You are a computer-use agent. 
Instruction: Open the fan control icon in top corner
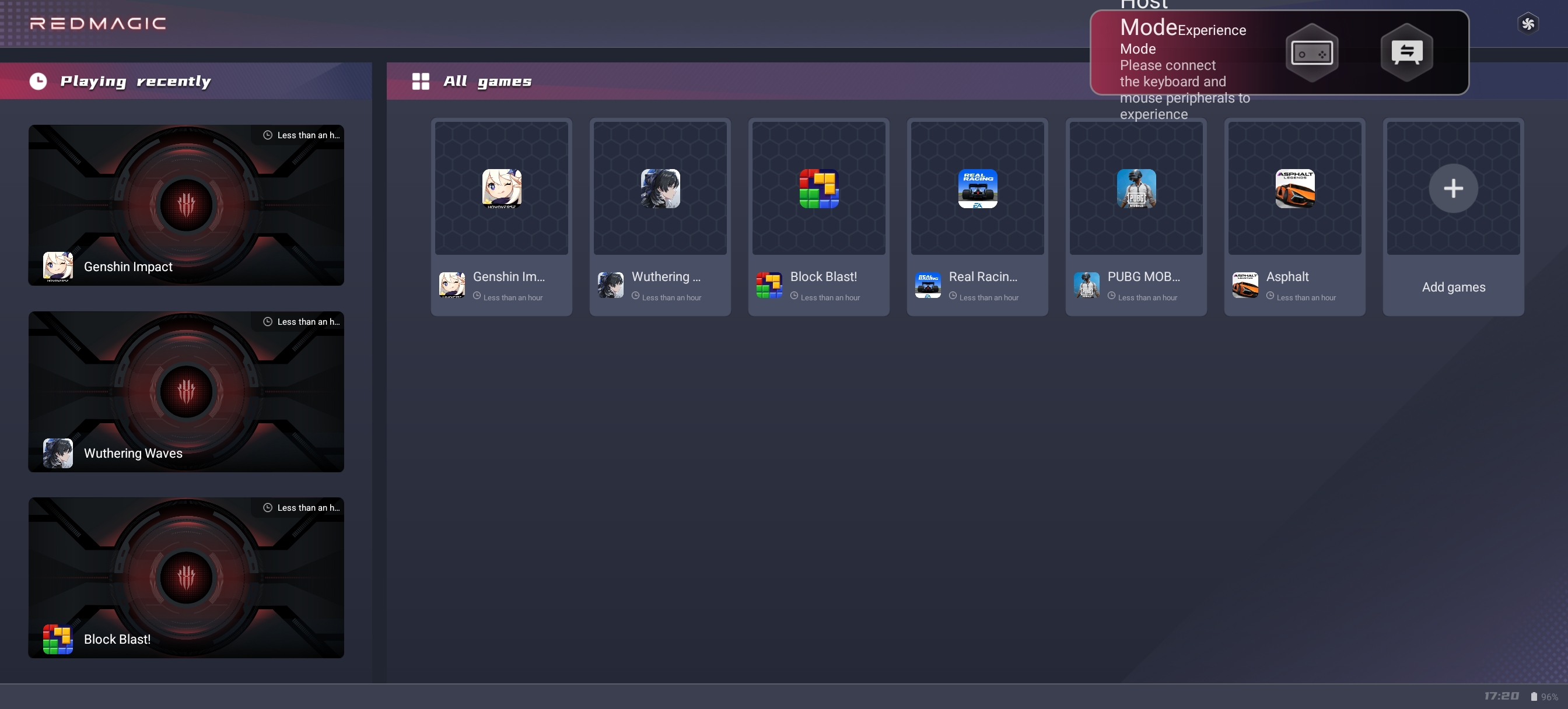pyautogui.click(x=1528, y=24)
